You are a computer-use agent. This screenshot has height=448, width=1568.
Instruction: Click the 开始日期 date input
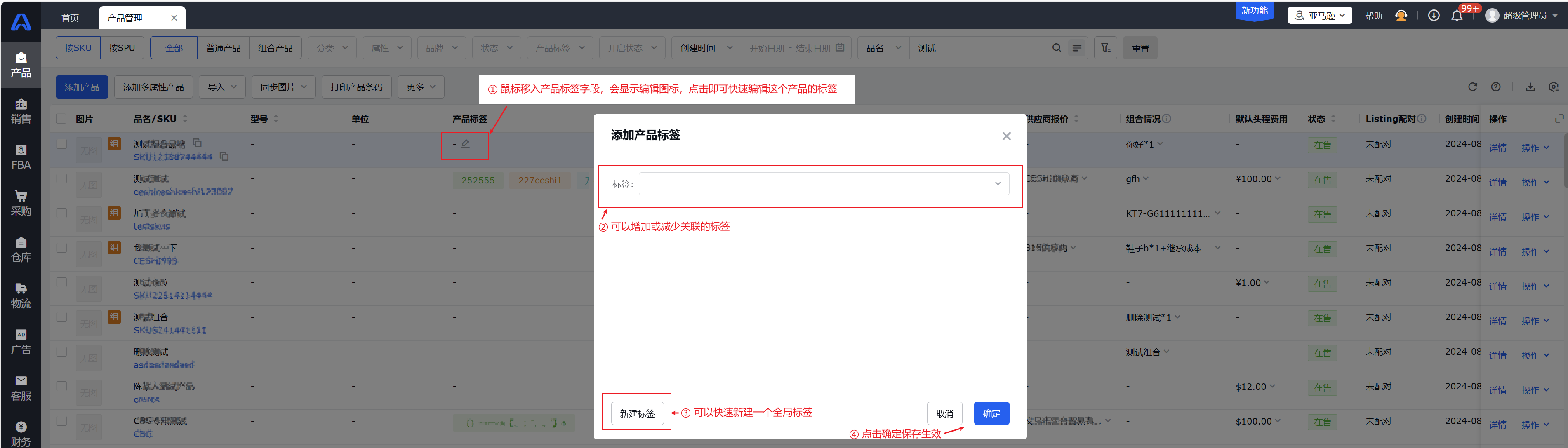[x=767, y=48]
